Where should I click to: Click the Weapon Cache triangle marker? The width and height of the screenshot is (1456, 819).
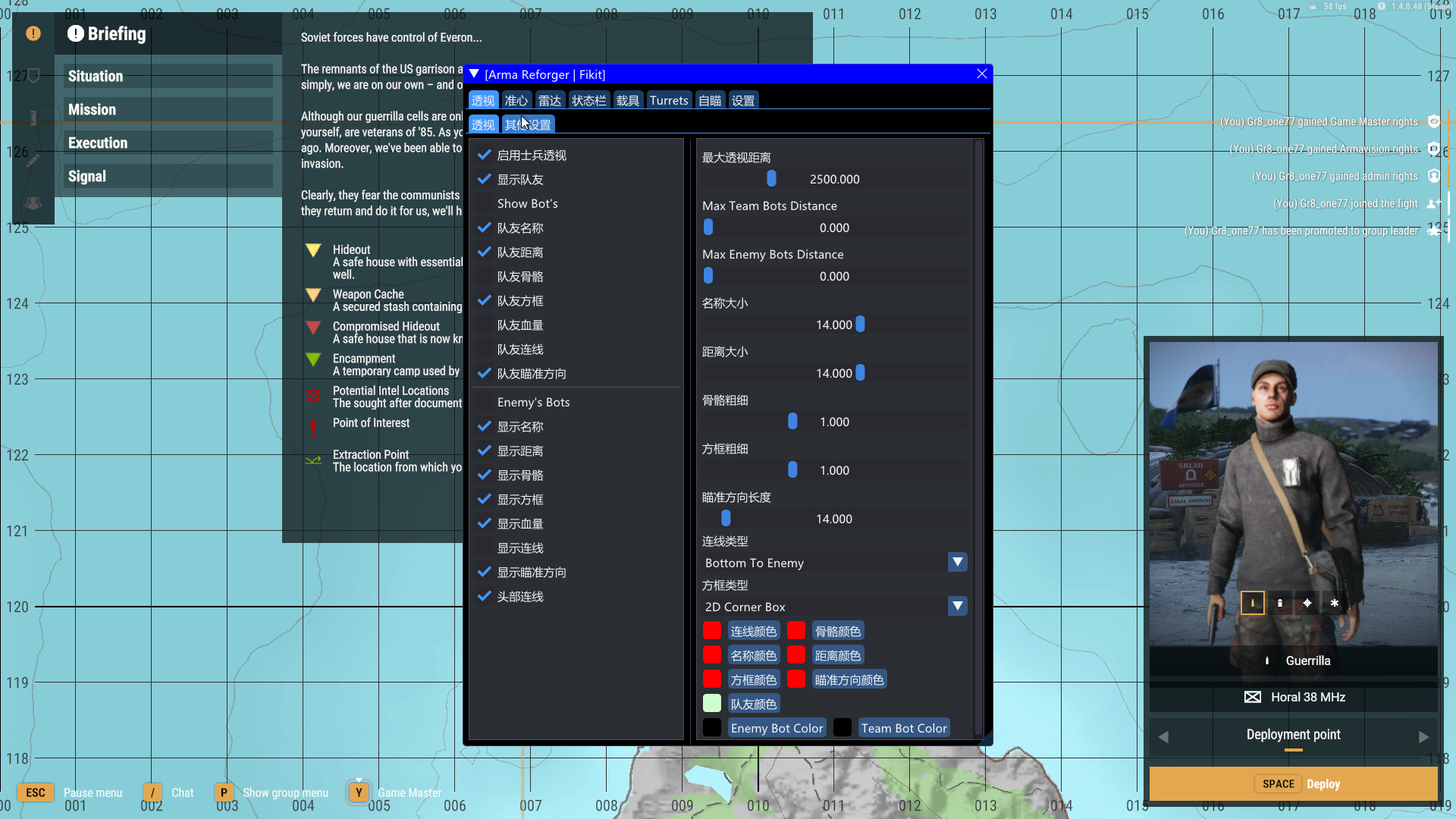pyautogui.click(x=313, y=294)
